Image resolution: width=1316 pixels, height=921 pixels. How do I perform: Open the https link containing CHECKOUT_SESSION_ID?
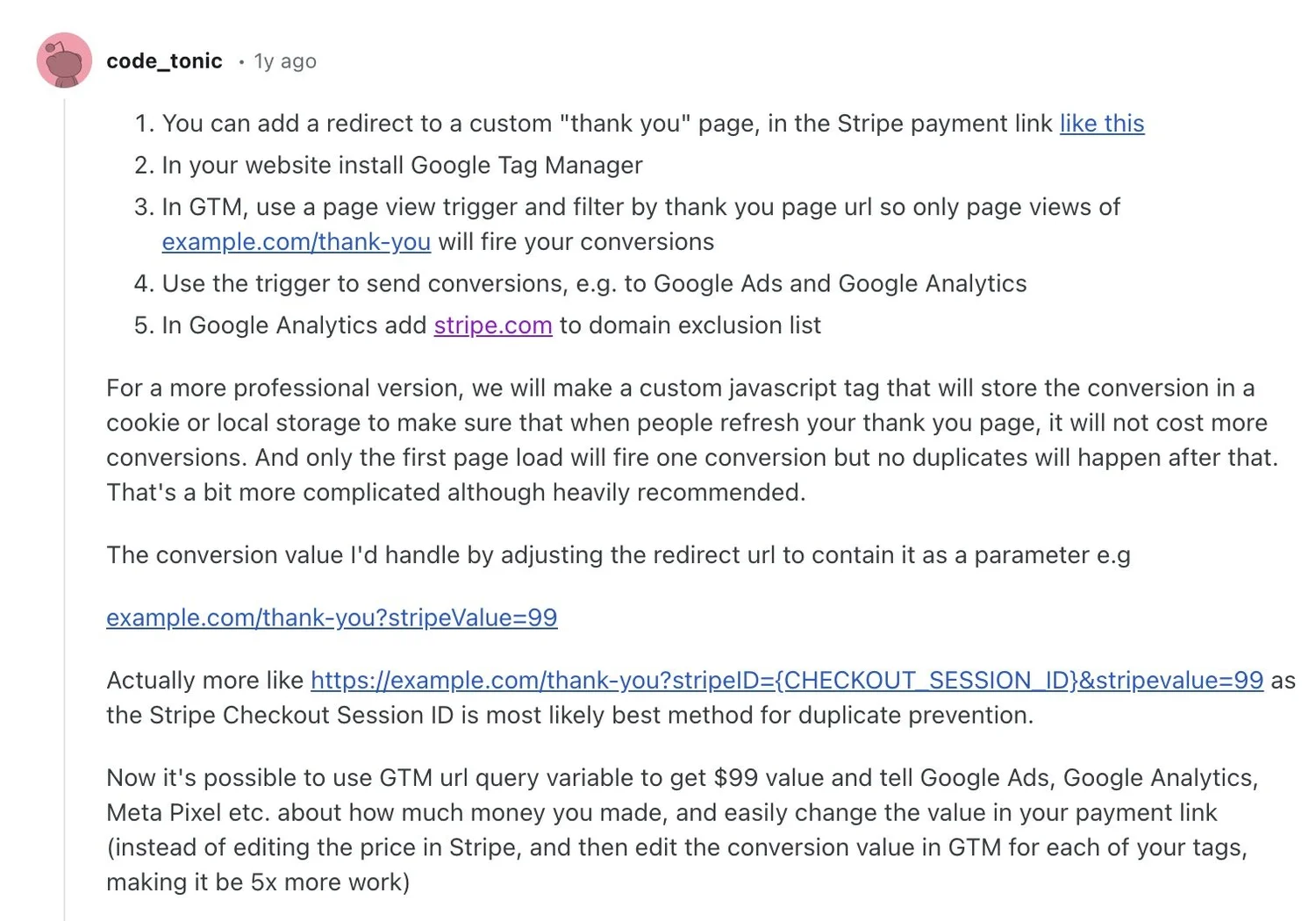[786, 681]
